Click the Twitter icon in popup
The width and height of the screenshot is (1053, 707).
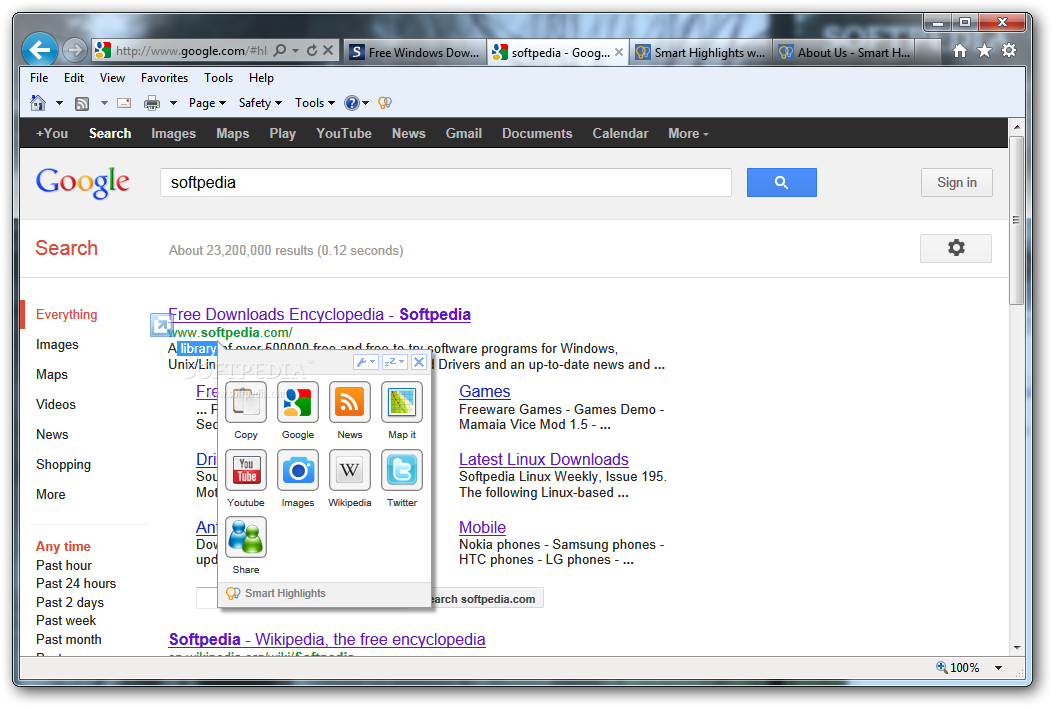(x=402, y=470)
